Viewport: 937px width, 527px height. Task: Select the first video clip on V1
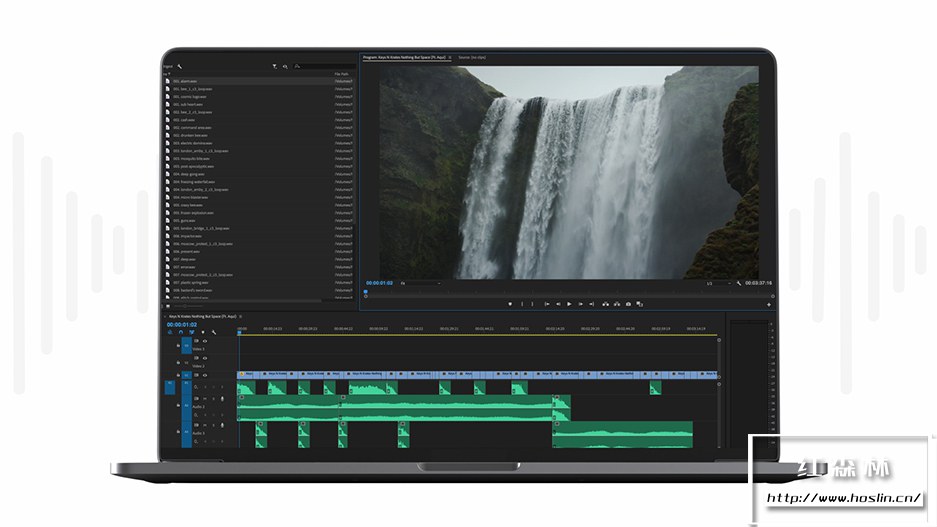point(246,375)
